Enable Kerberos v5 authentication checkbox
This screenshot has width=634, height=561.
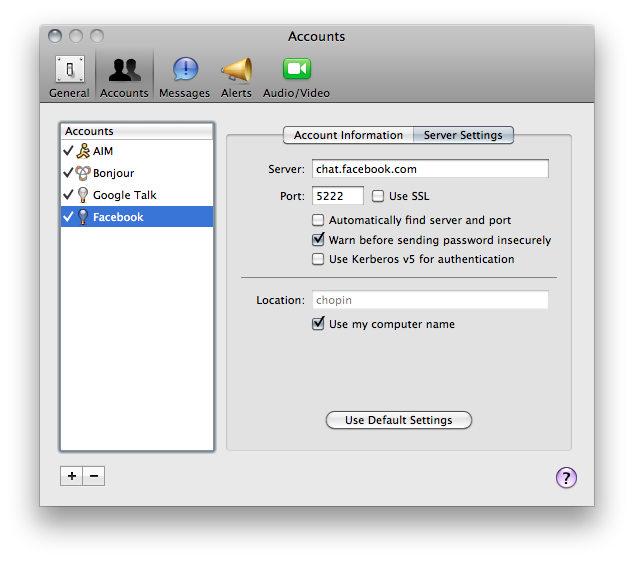click(319, 259)
